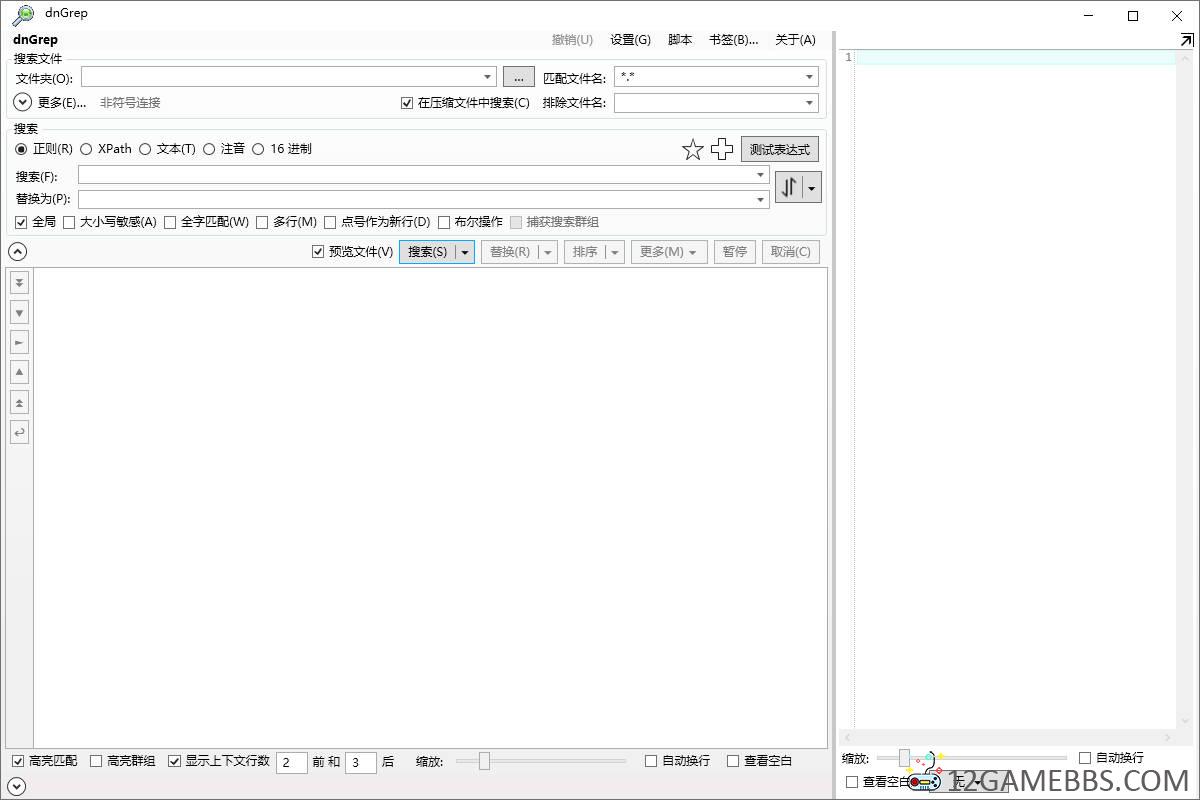
Task: Click the star bookmark icon
Action: click(x=692, y=150)
